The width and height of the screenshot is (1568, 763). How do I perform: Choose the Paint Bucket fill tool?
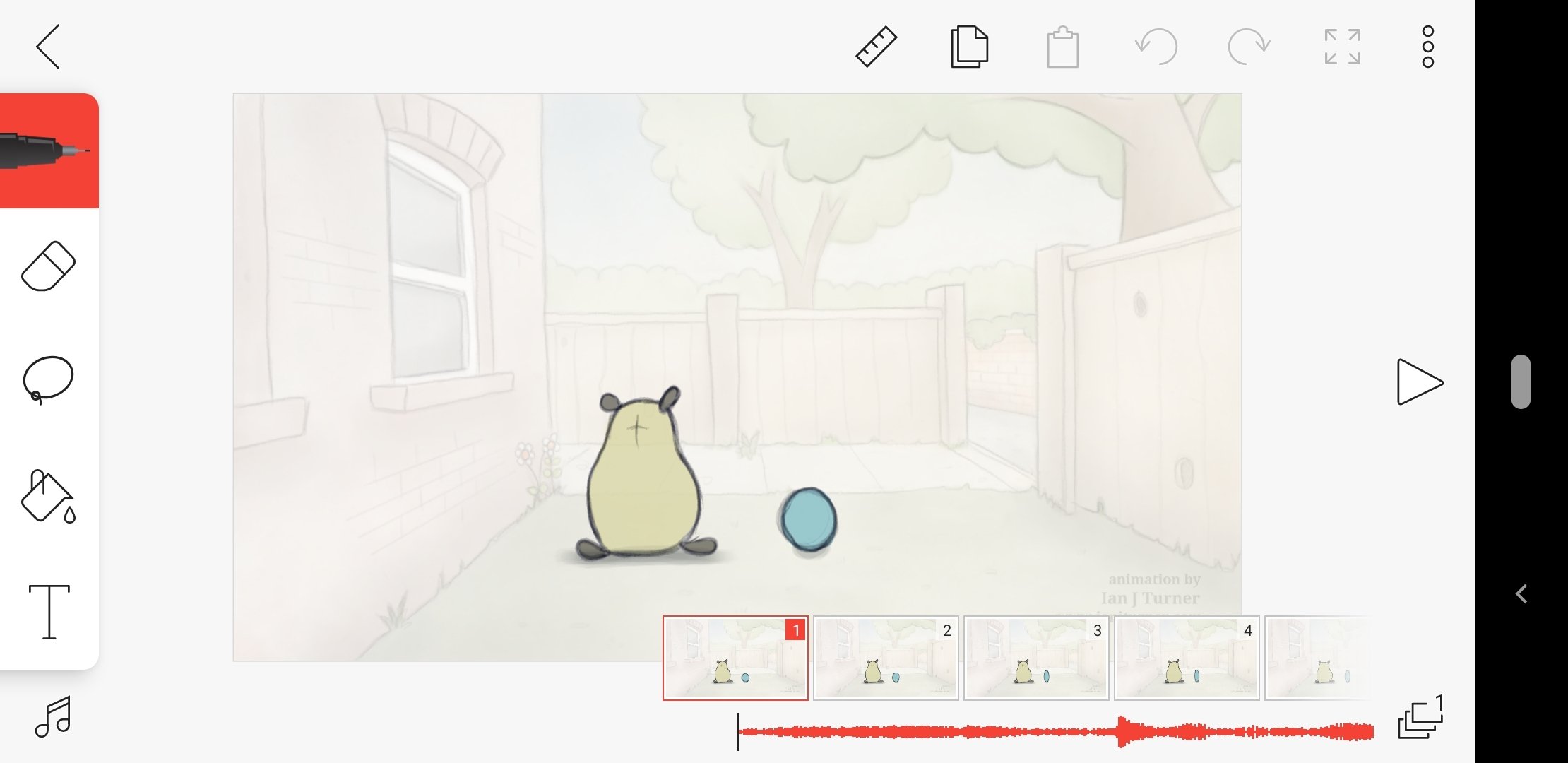(48, 496)
